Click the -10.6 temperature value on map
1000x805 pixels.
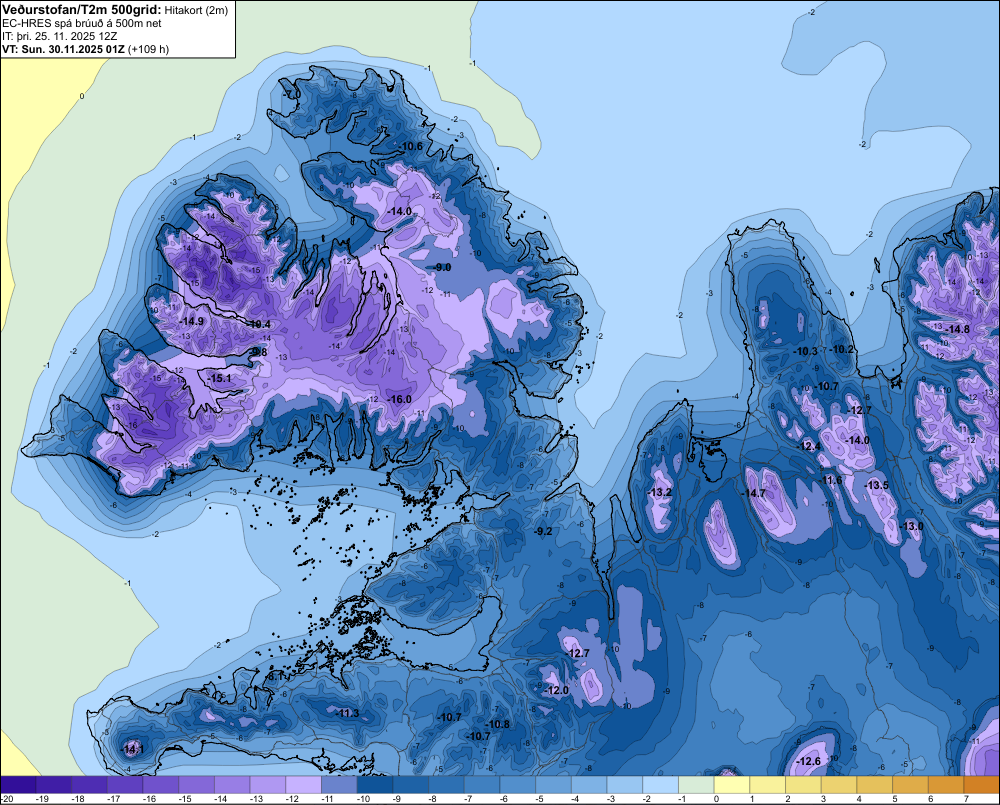click(411, 147)
